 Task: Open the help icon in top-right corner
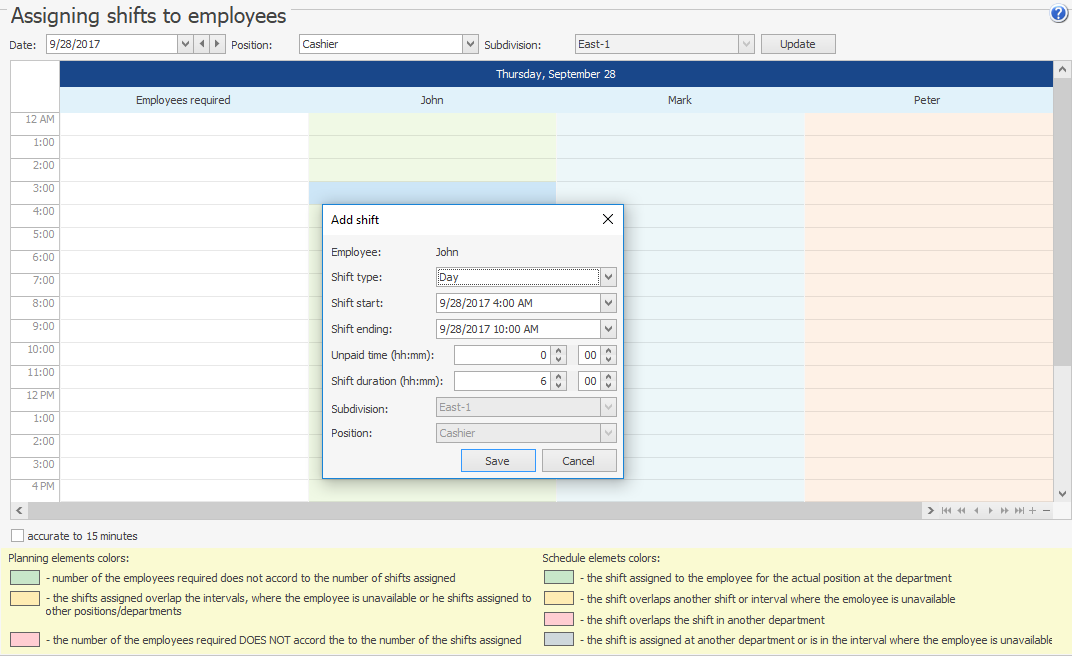click(x=1059, y=14)
